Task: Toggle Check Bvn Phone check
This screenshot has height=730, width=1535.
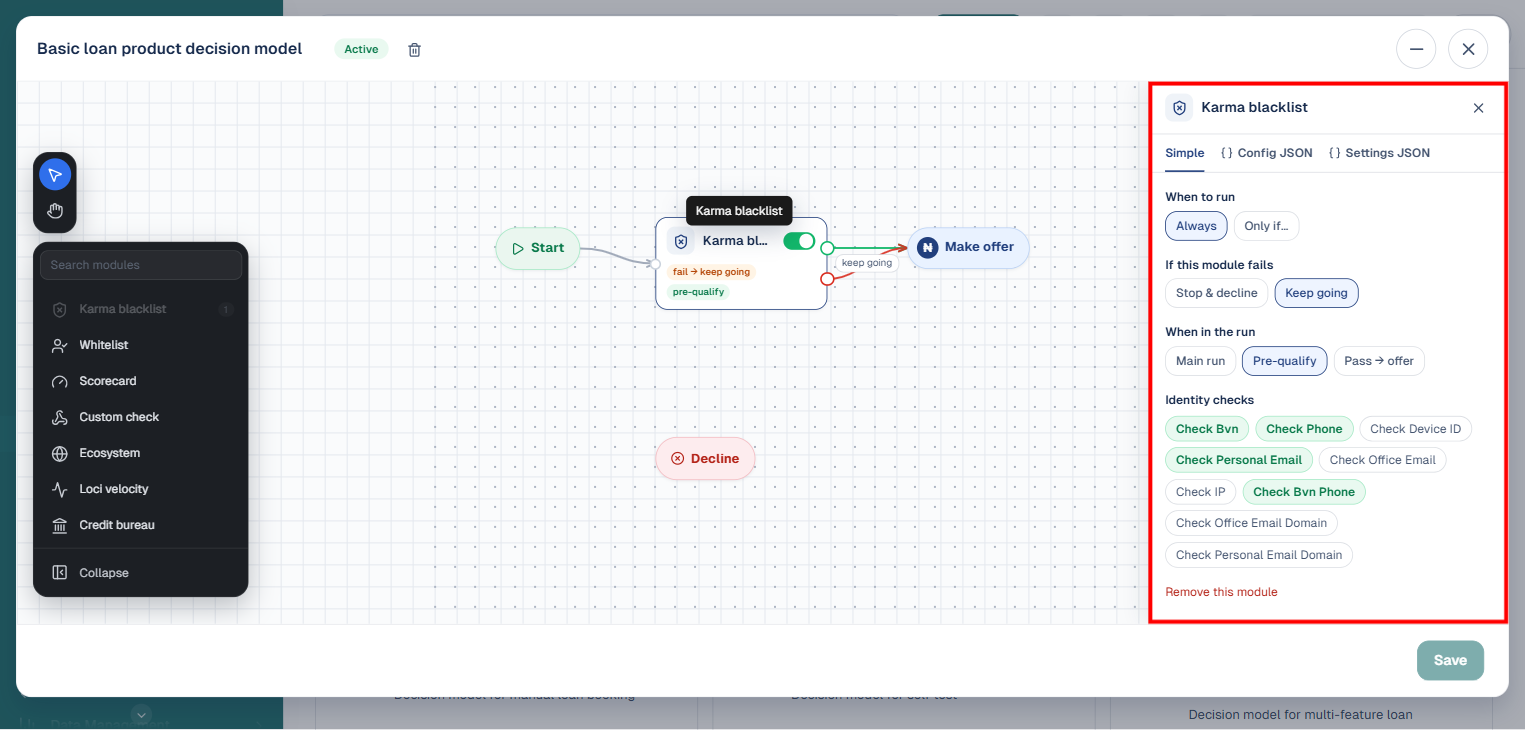Action: (1304, 492)
